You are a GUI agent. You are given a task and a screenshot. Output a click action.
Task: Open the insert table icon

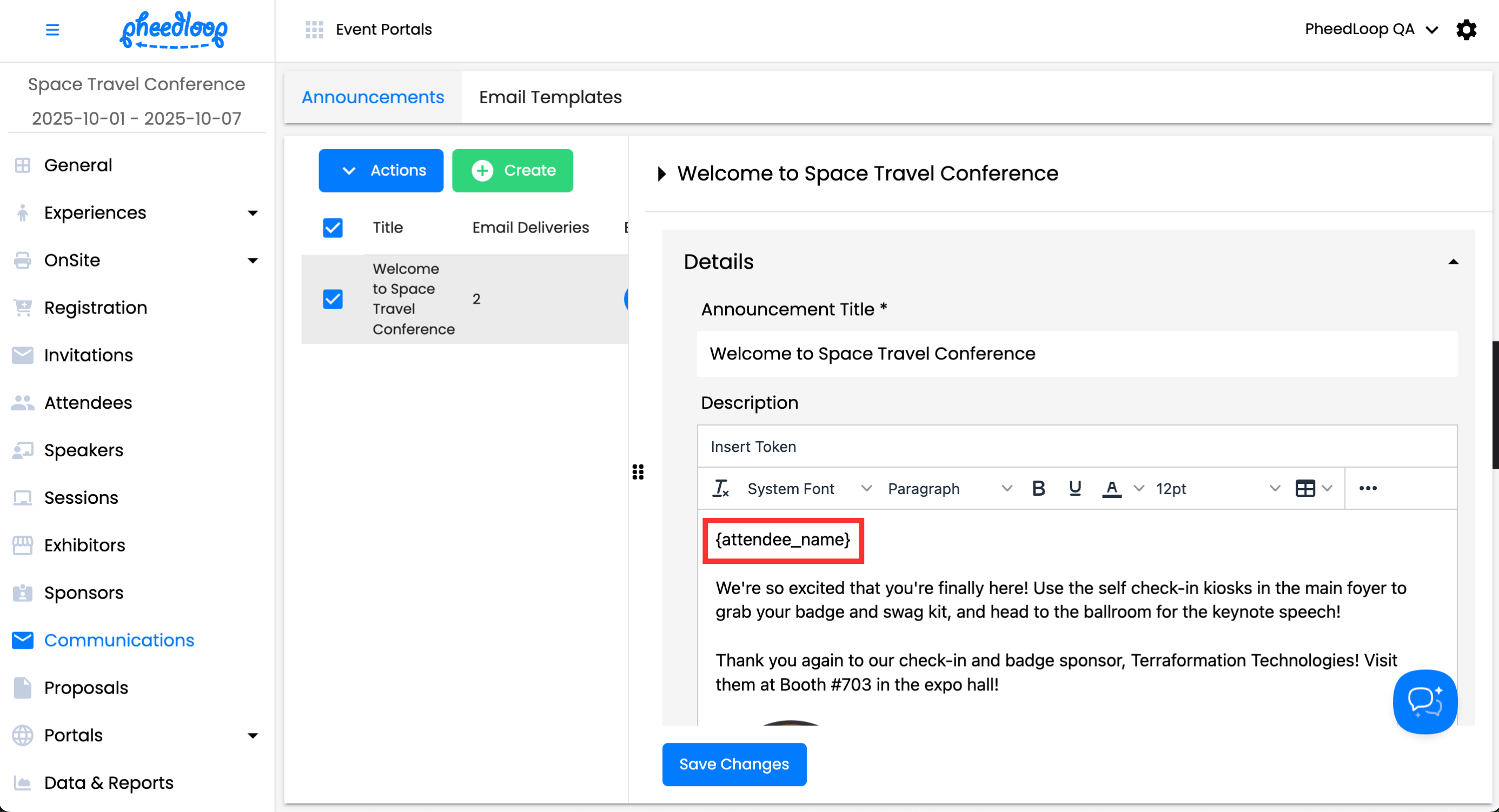tap(1305, 489)
